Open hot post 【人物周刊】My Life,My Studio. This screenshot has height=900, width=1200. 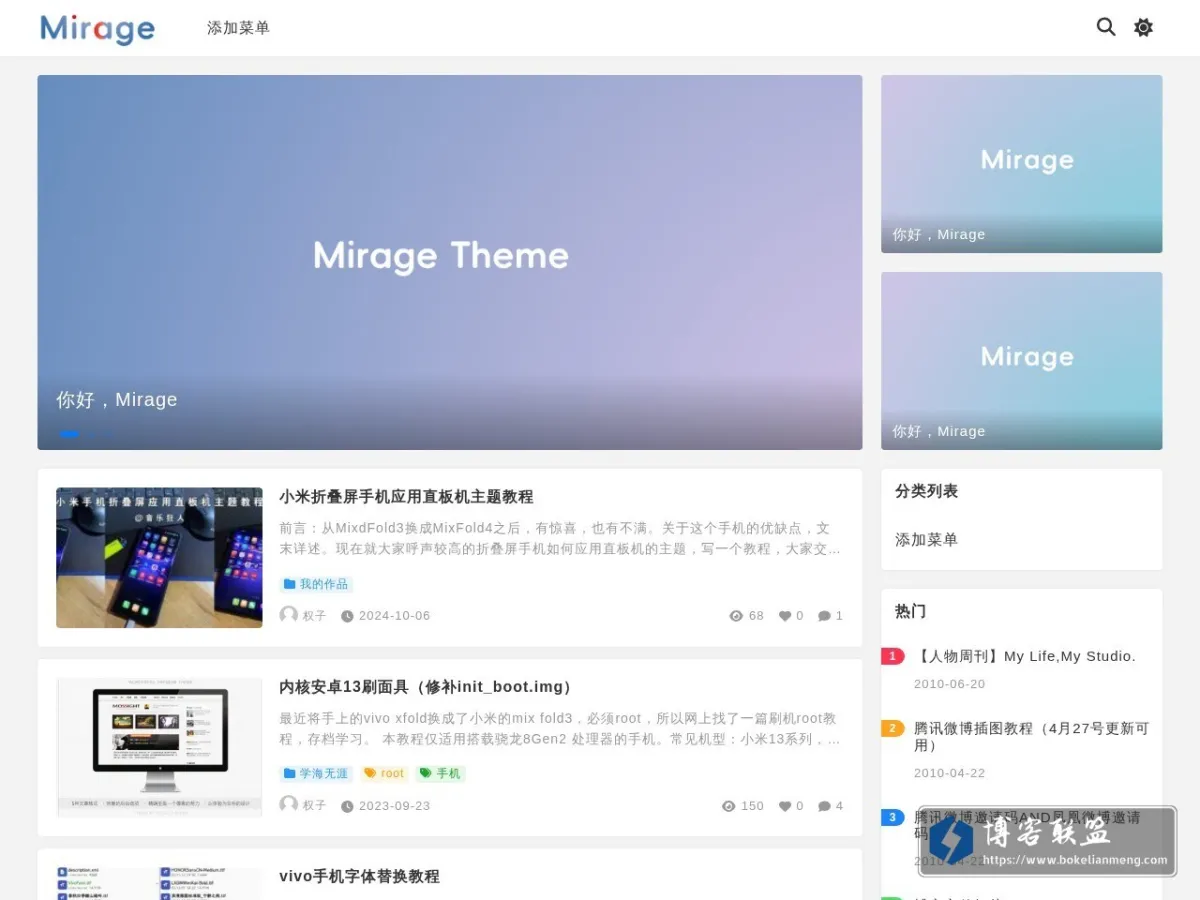click(x=1025, y=656)
